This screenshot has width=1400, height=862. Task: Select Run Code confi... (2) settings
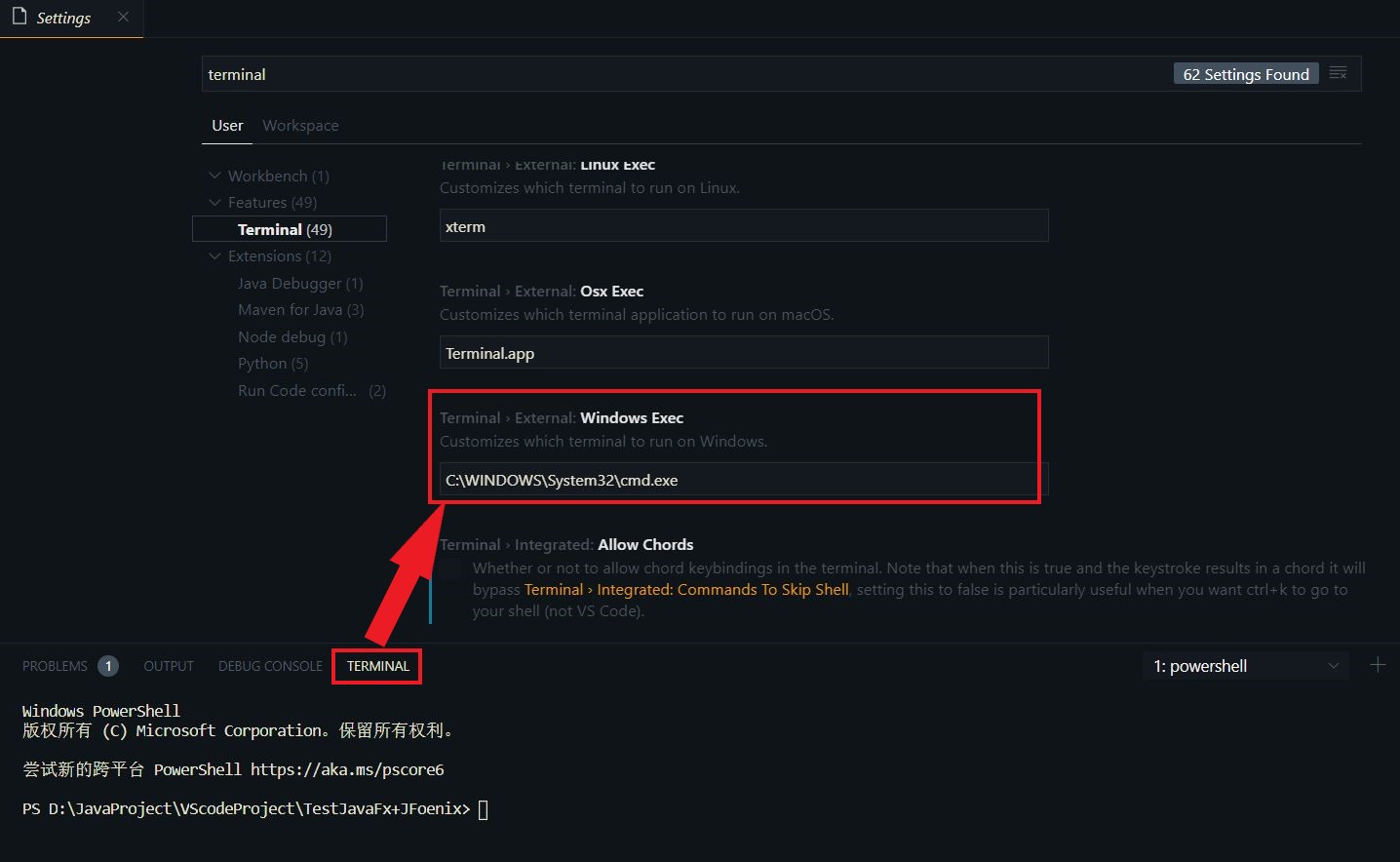click(x=312, y=390)
